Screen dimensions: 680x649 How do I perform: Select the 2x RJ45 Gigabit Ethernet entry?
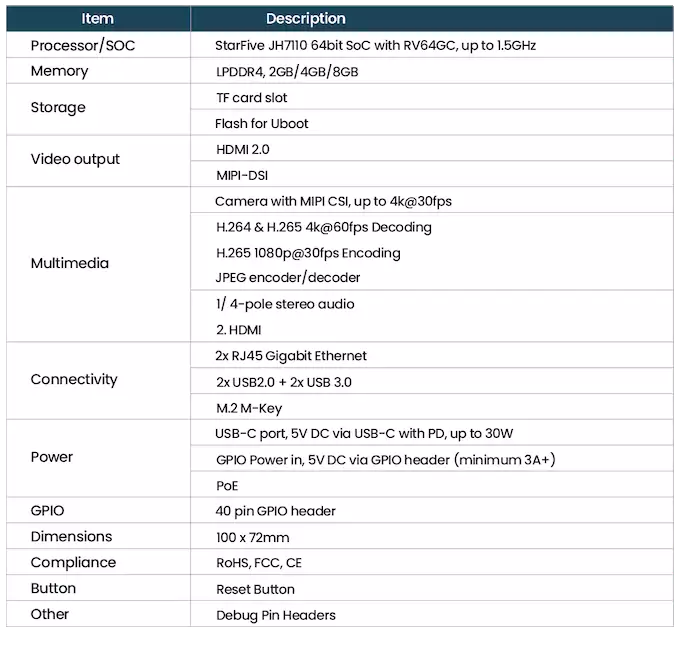291,356
